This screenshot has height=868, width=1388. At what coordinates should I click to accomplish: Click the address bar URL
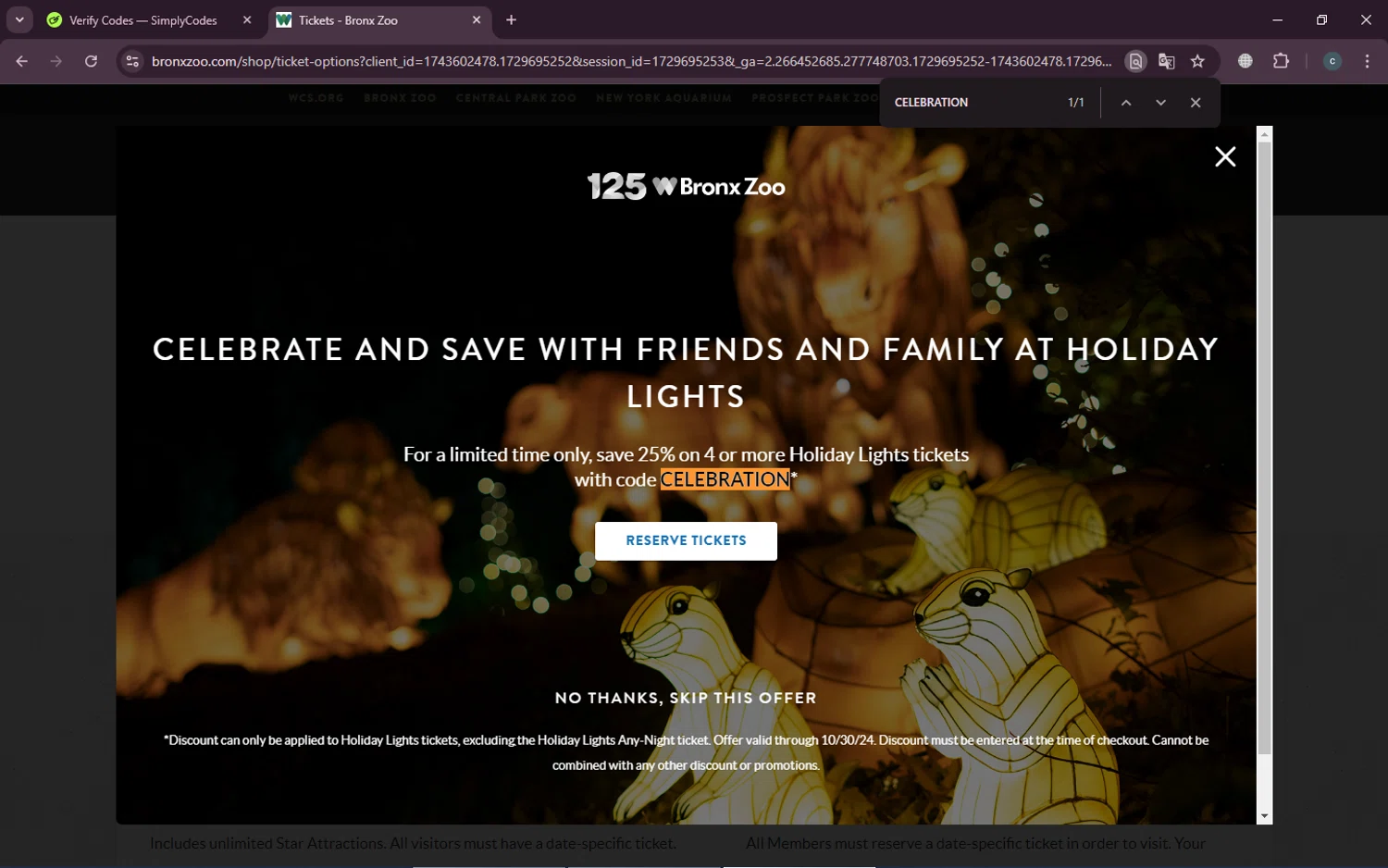631,61
